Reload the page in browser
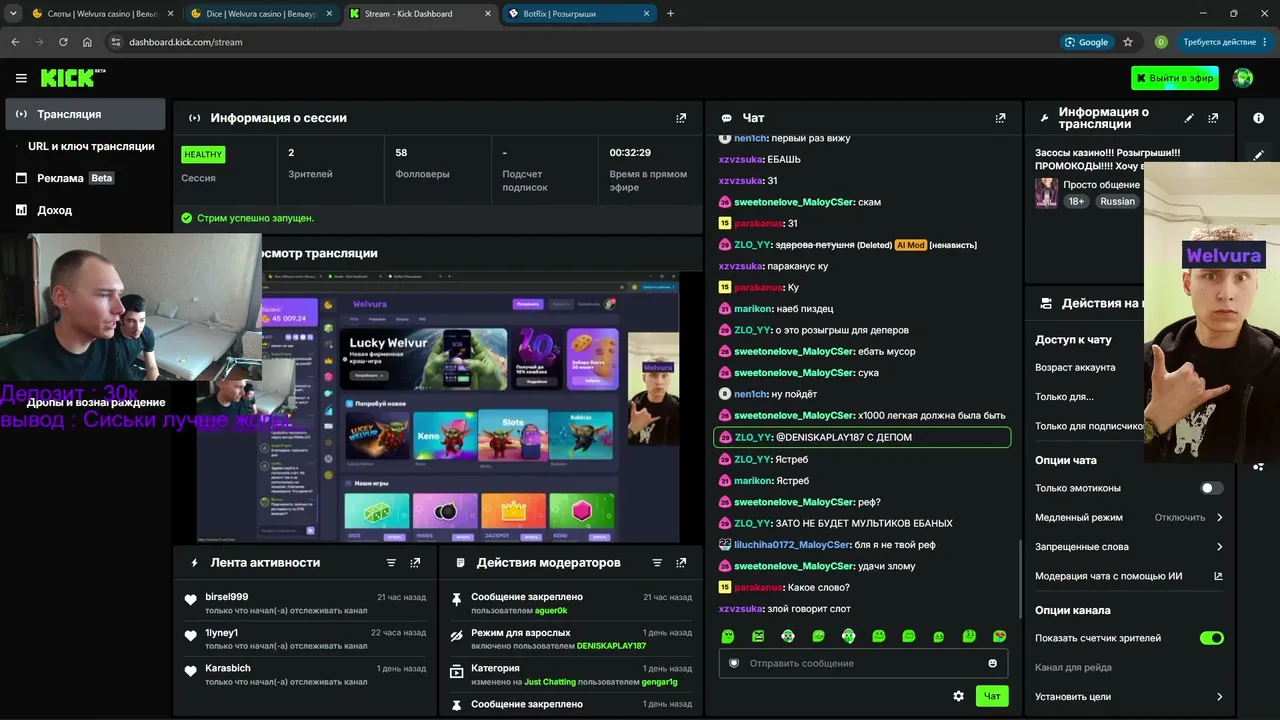 (x=63, y=42)
